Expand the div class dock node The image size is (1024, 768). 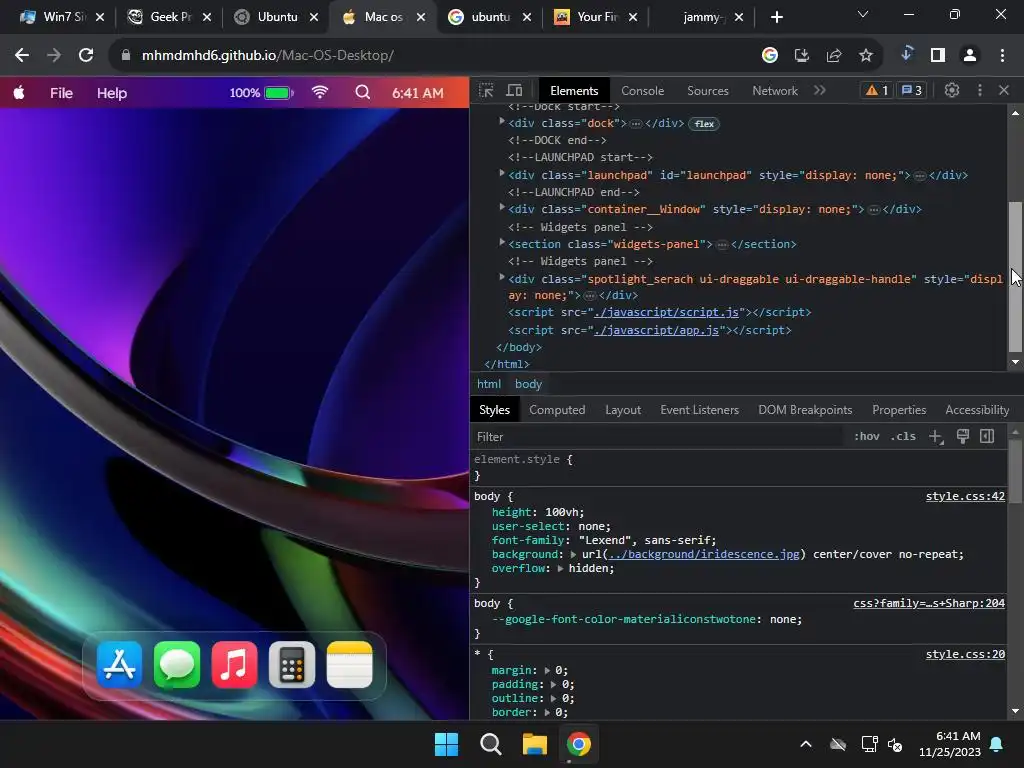point(502,121)
